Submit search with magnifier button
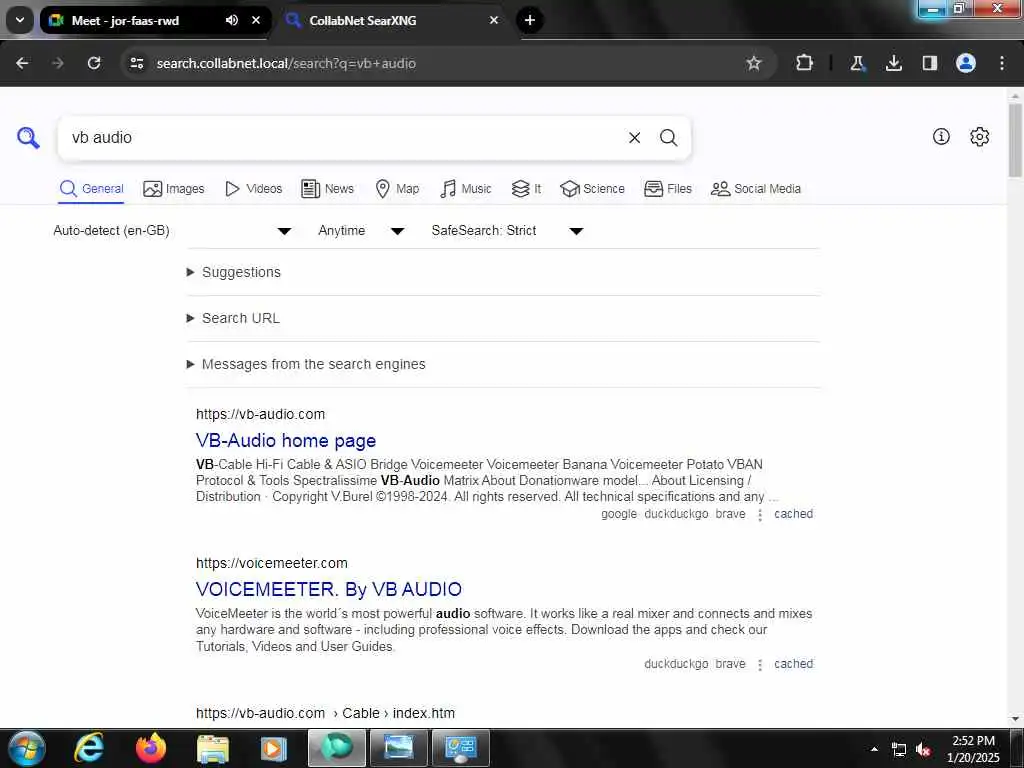The width and height of the screenshot is (1024, 768). pos(668,138)
